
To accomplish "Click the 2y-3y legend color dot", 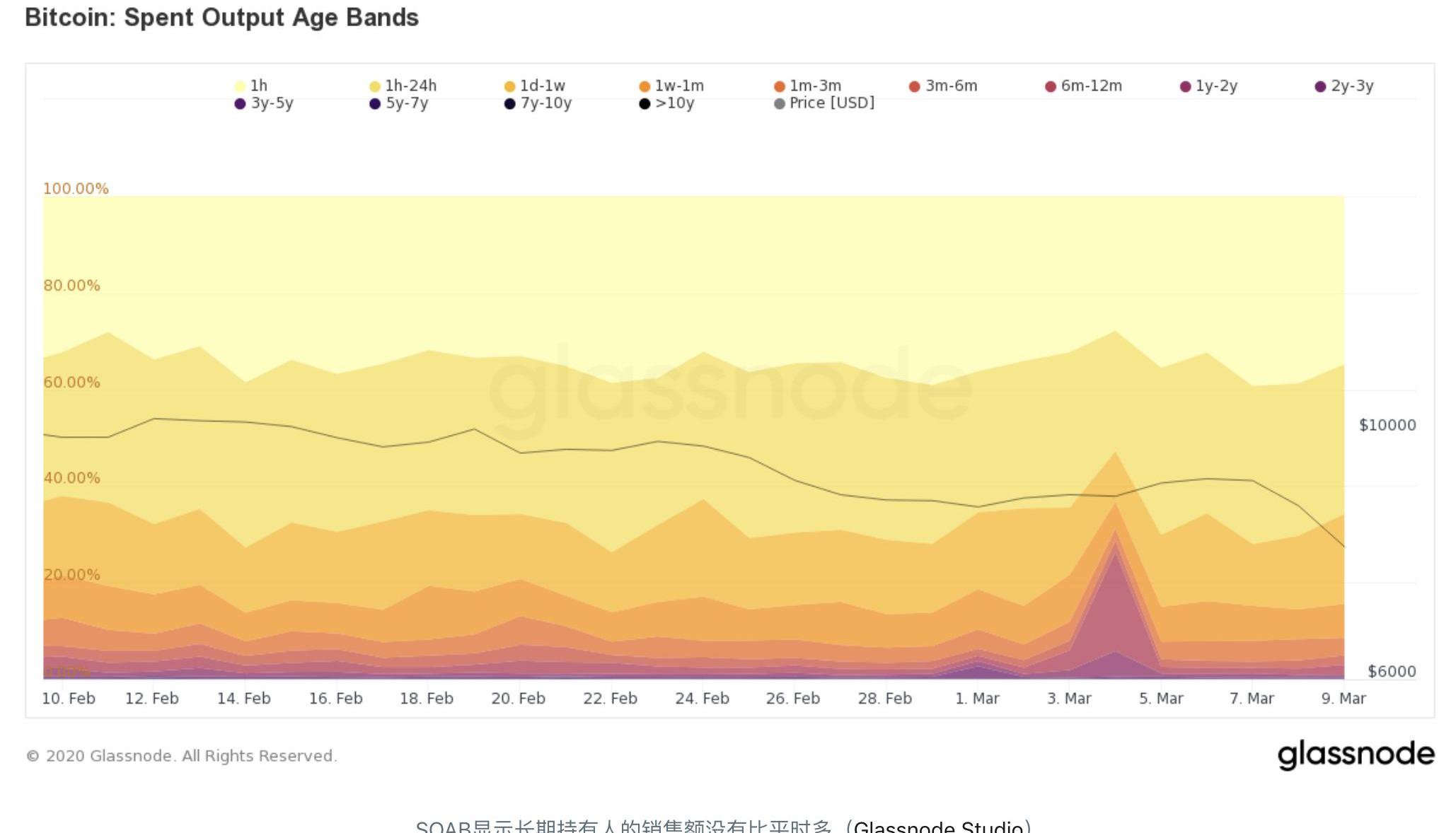I will pos(1320,86).
